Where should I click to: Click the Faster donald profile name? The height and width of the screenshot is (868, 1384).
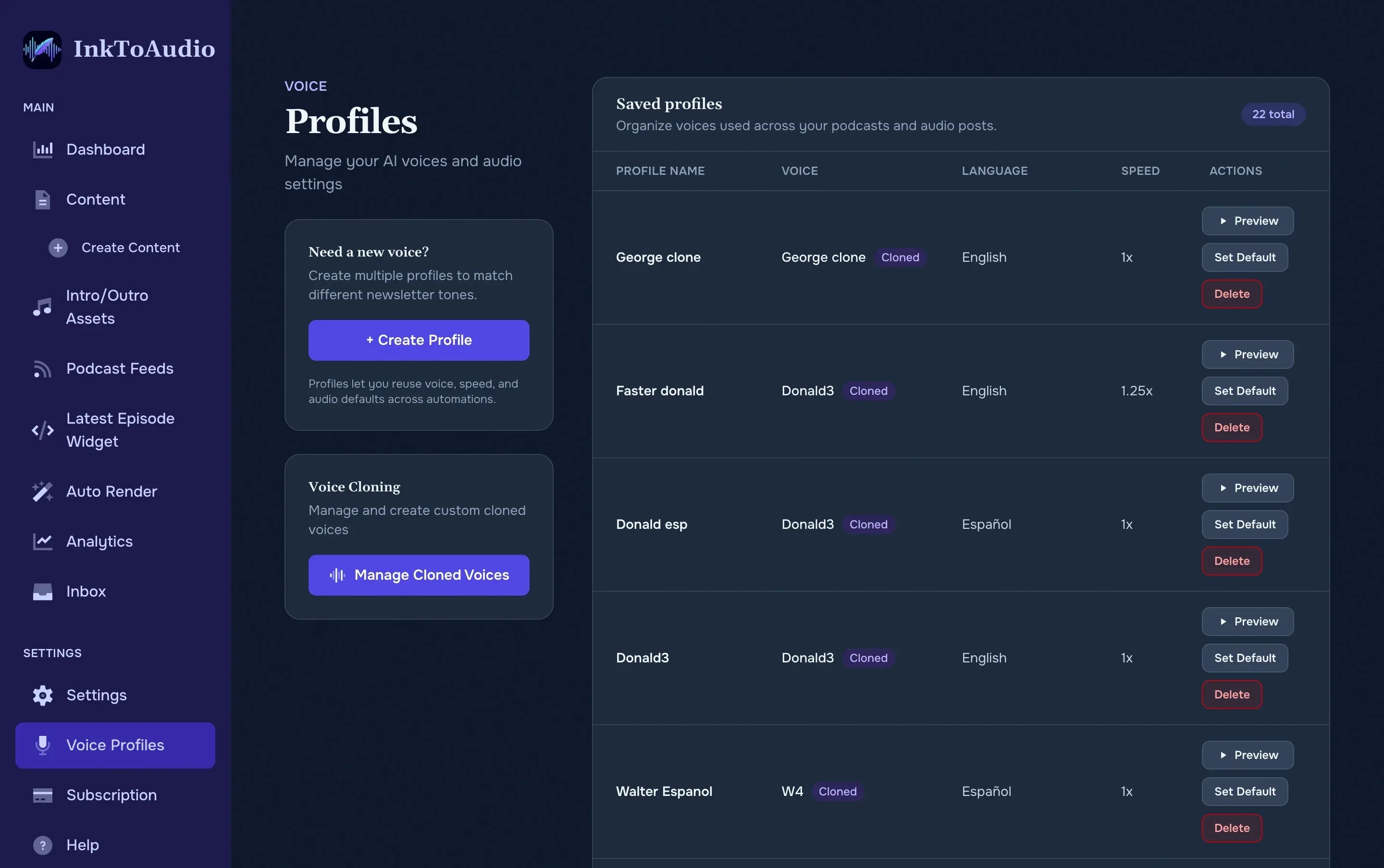click(659, 391)
